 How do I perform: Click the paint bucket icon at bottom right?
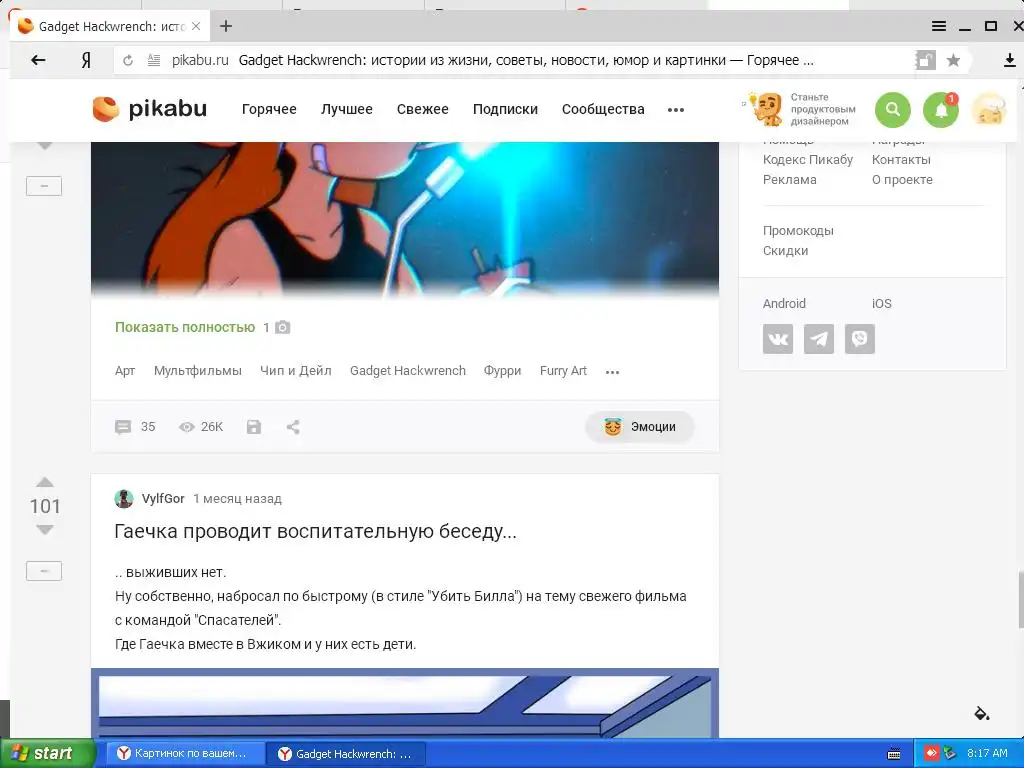point(982,713)
